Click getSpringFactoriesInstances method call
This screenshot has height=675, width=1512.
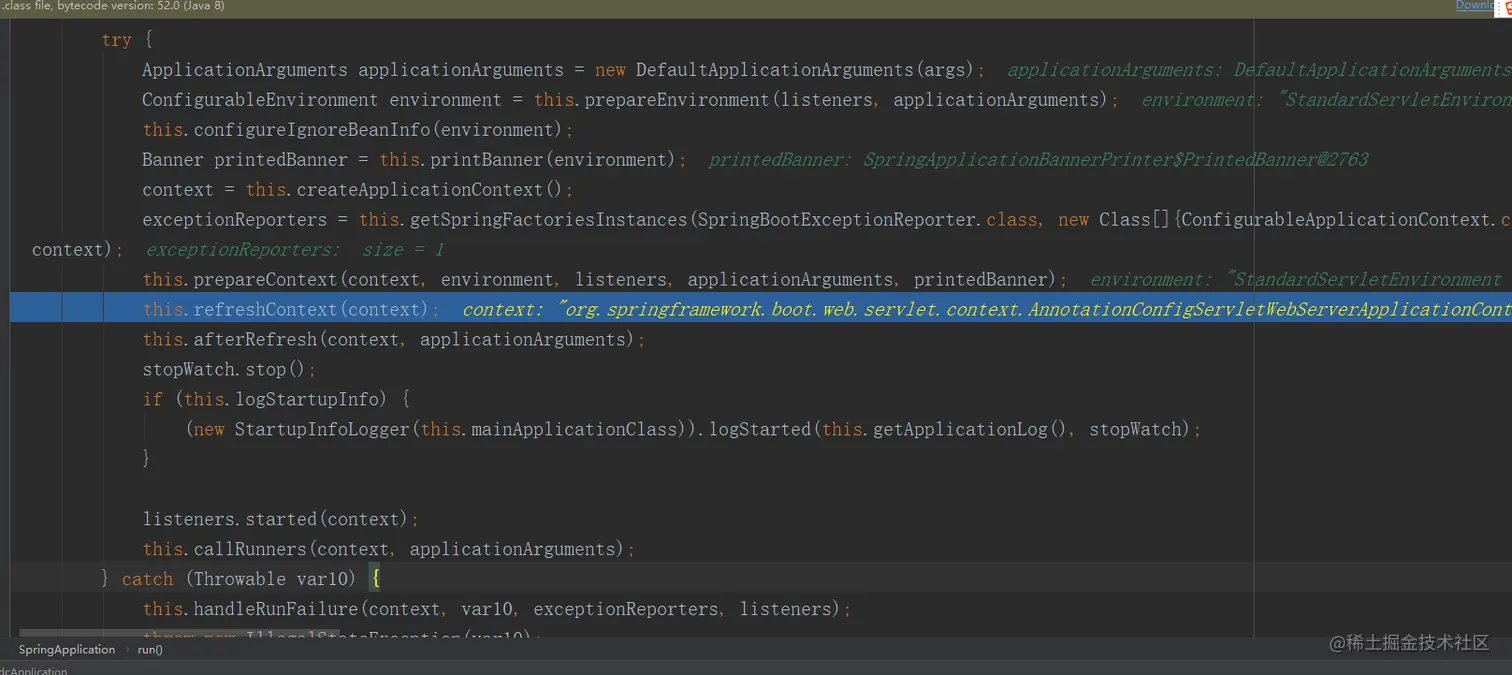point(548,220)
